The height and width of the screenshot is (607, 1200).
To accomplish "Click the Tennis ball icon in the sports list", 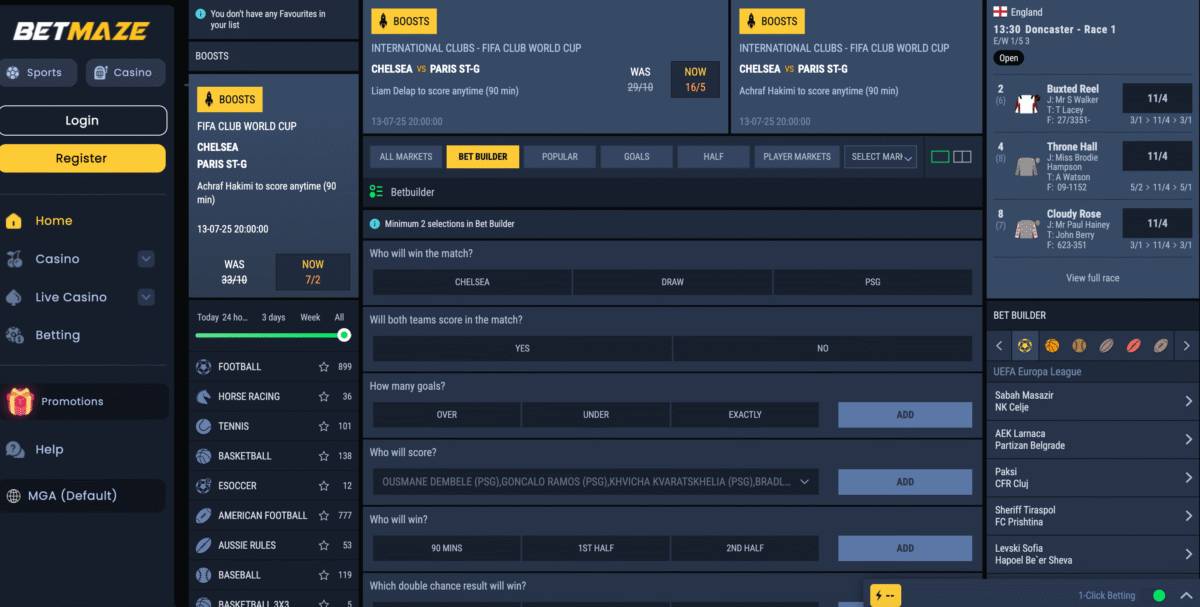I will (204, 426).
